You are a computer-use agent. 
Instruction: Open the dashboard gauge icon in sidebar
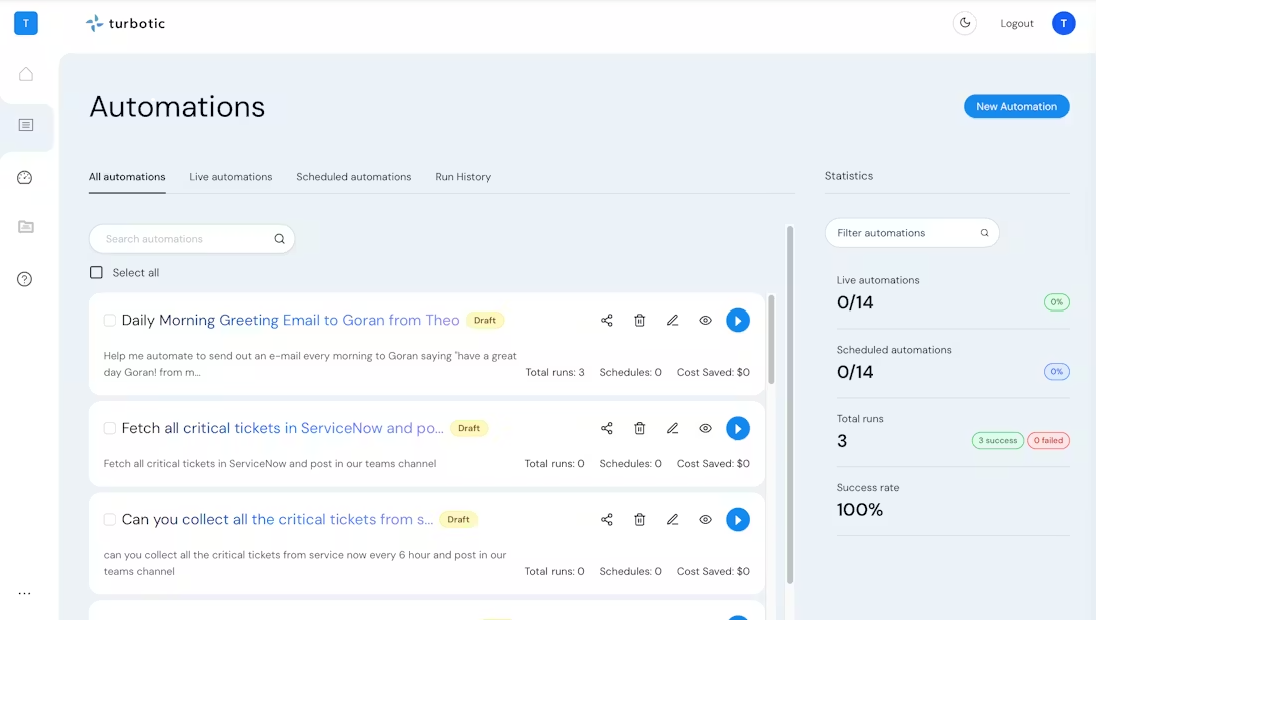tap(25, 178)
